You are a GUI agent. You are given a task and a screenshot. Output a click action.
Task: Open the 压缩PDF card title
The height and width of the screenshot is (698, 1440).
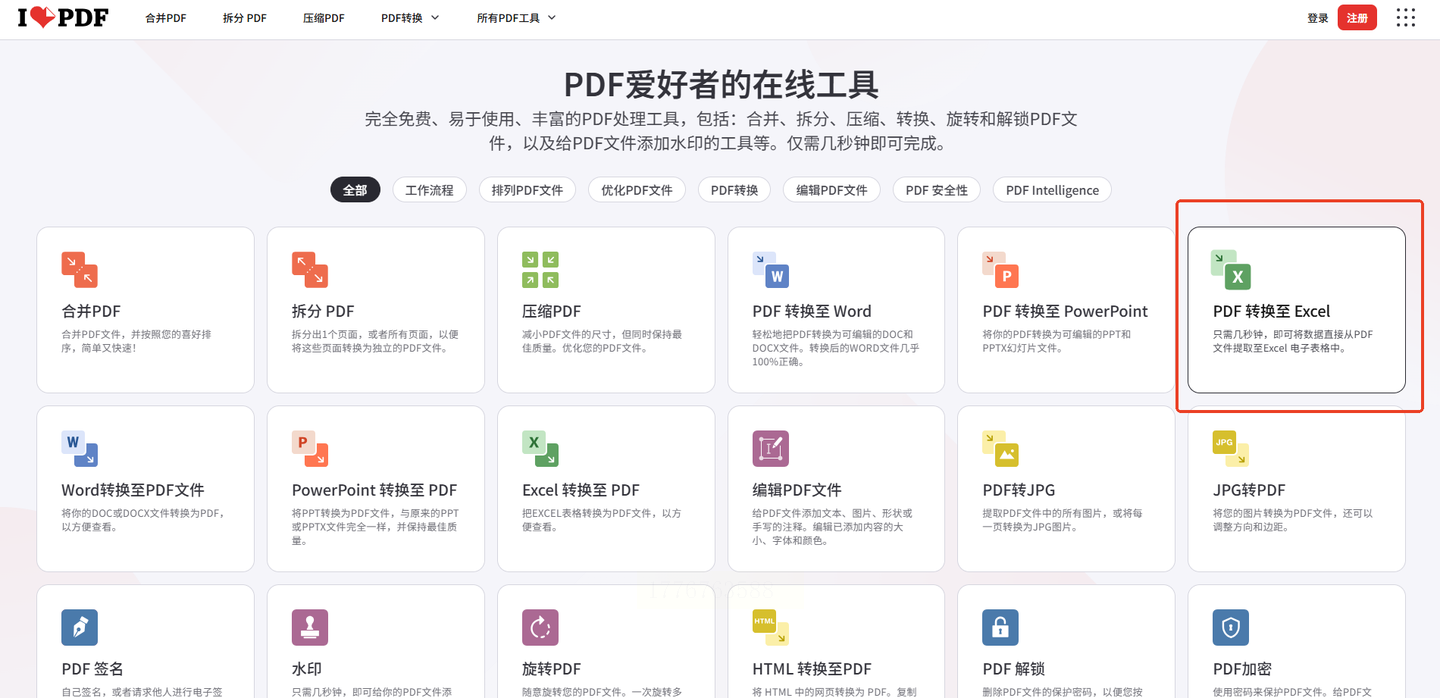click(551, 311)
